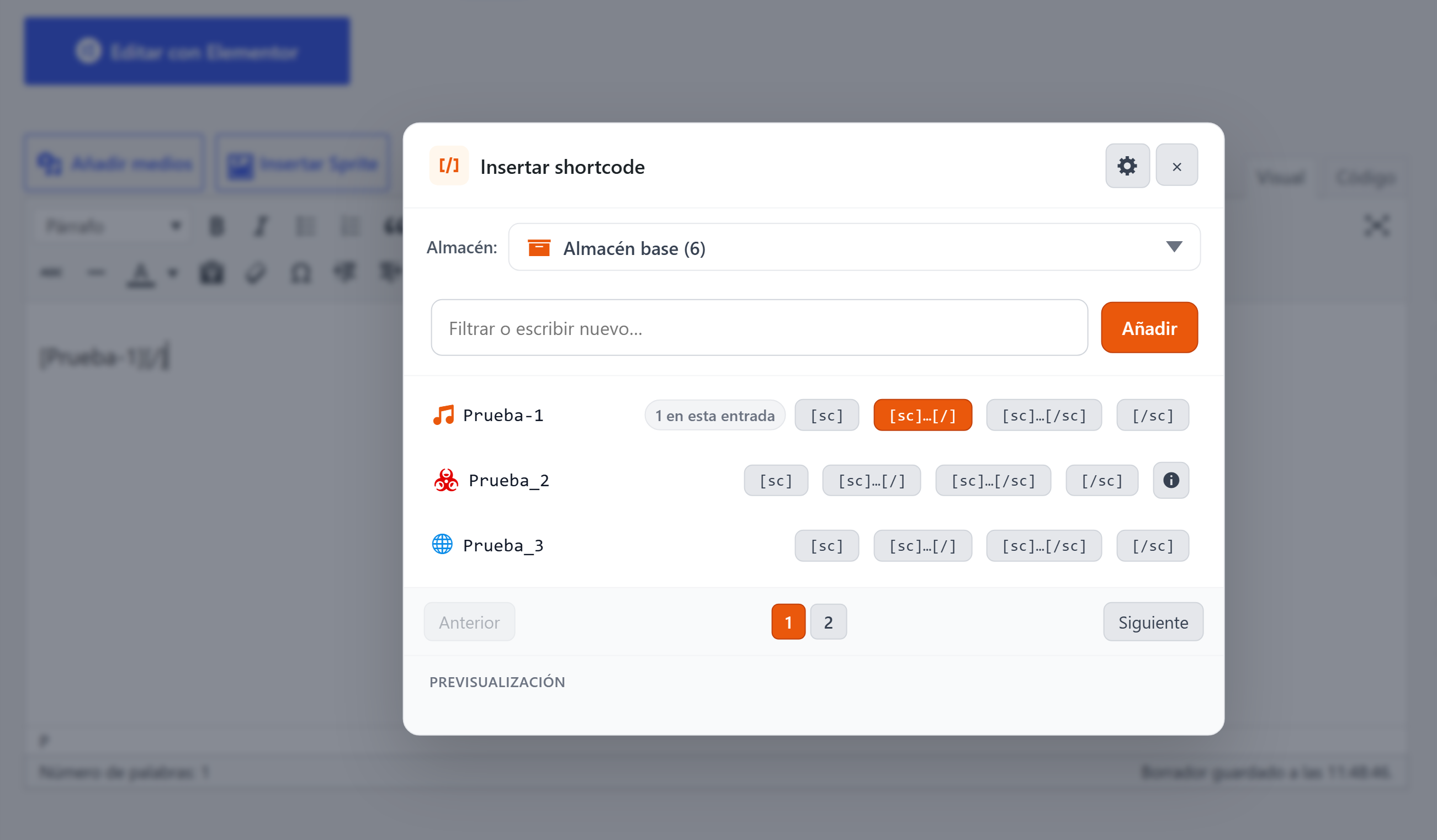Click Añadir medios in the editor behind
The image size is (1437, 840).
[114, 164]
